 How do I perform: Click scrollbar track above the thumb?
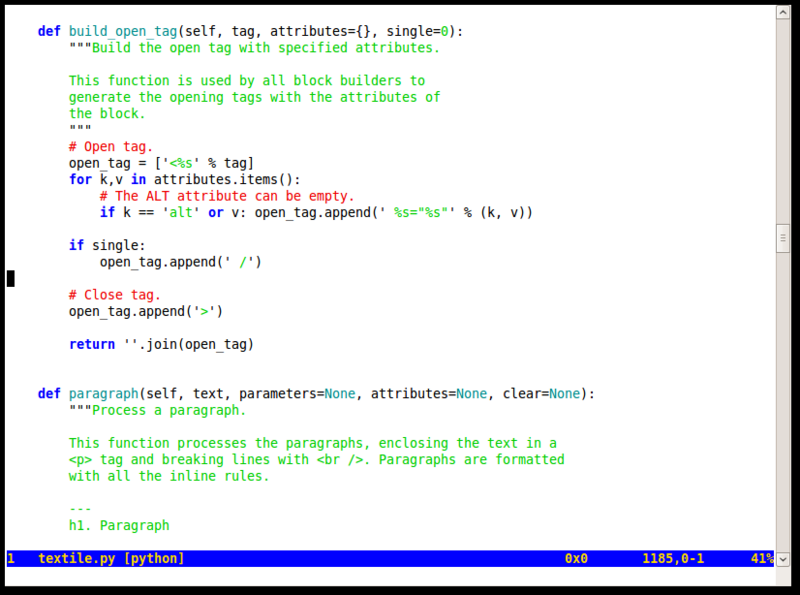pos(783,120)
